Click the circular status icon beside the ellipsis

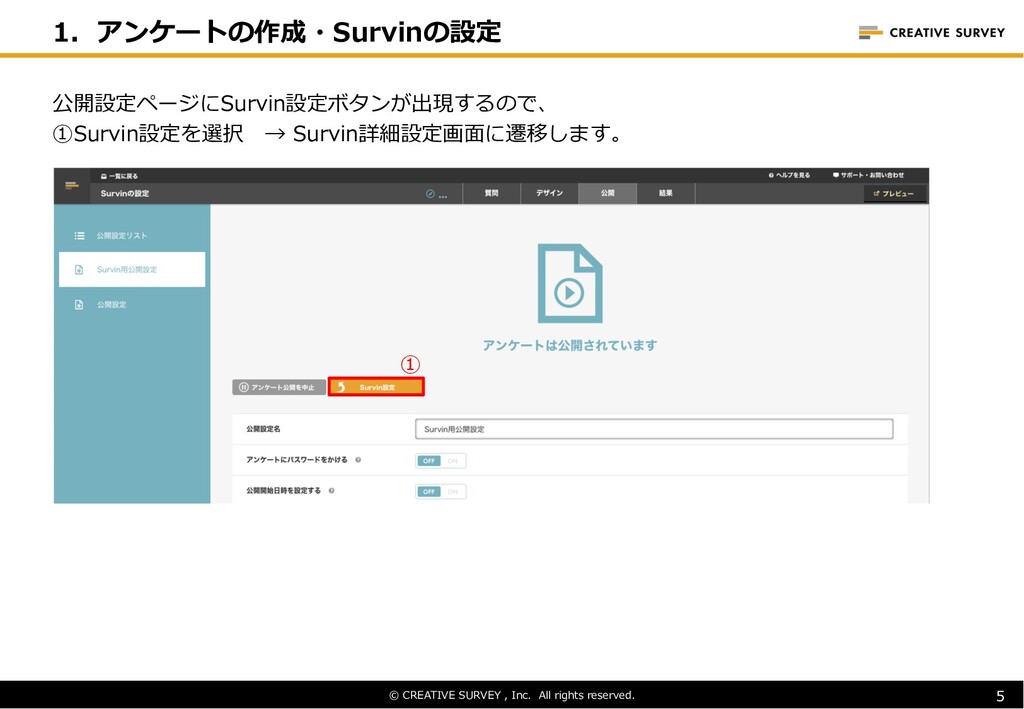(x=430, y=194)
